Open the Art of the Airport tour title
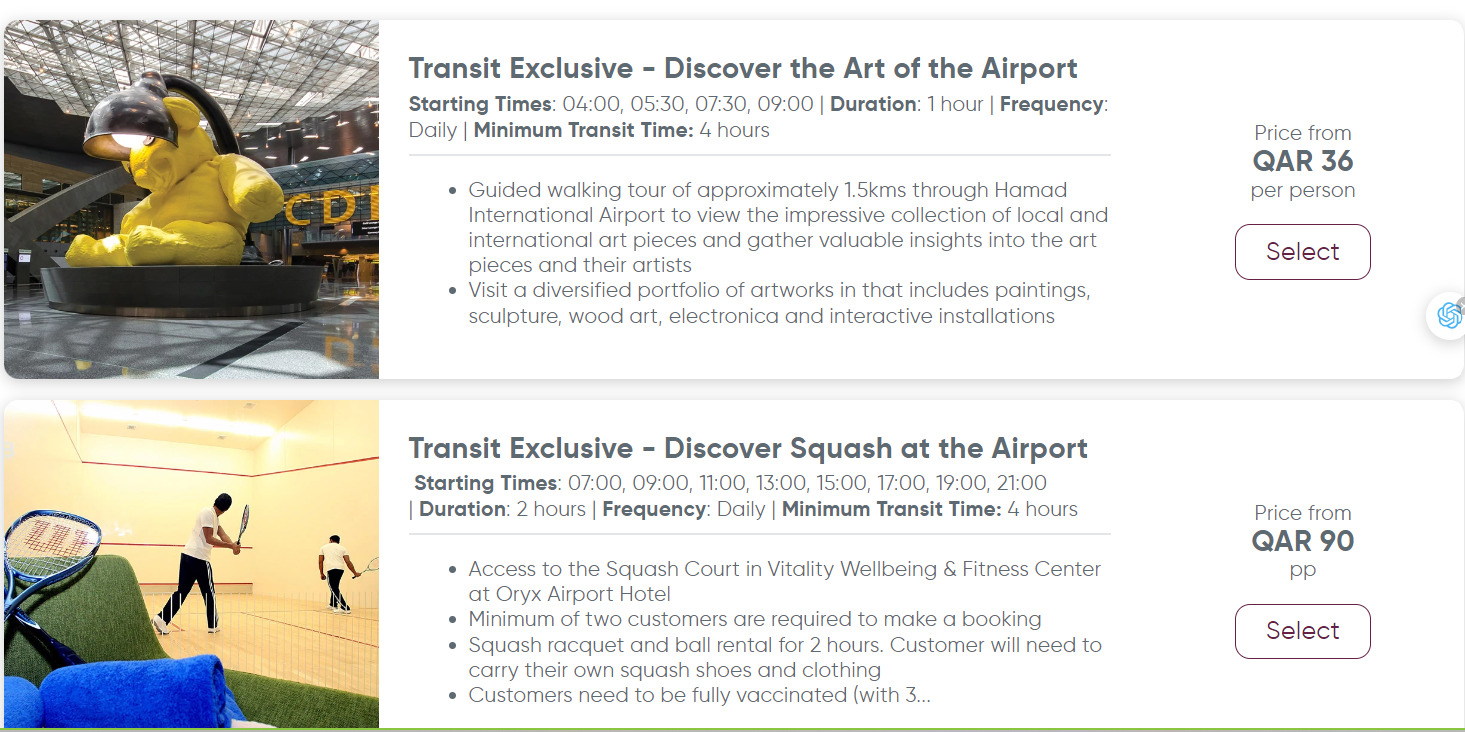 coord(743,68)
